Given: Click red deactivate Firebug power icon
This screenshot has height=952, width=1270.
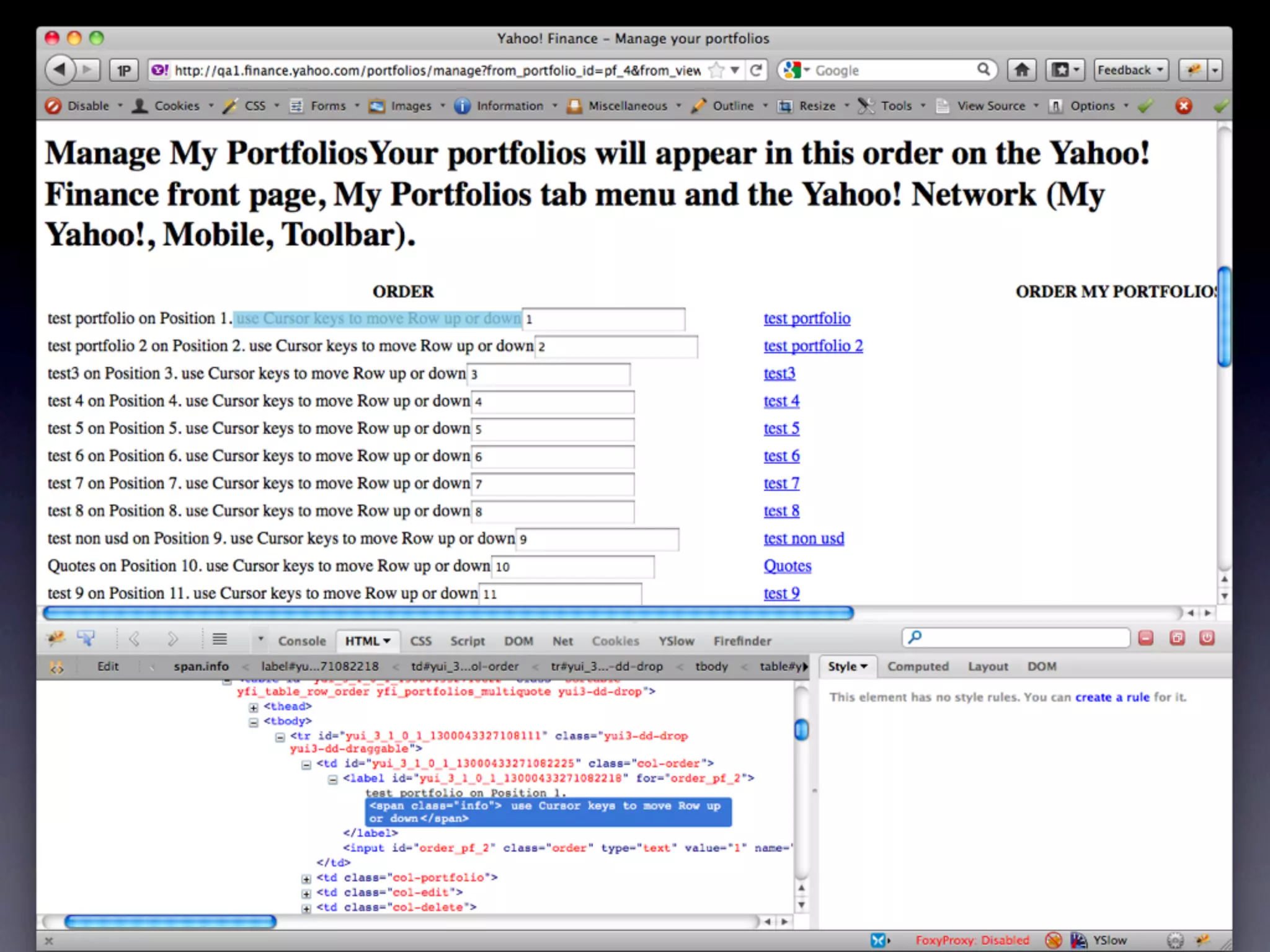Looking at the screenshot, I should pos(1206,638).
